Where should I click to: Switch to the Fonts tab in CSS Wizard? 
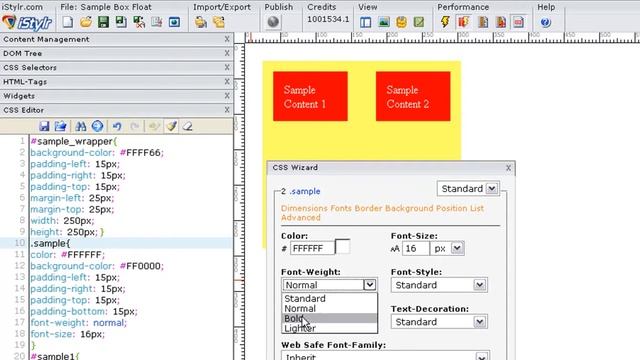pyautogui.click(x=341, y=208)
